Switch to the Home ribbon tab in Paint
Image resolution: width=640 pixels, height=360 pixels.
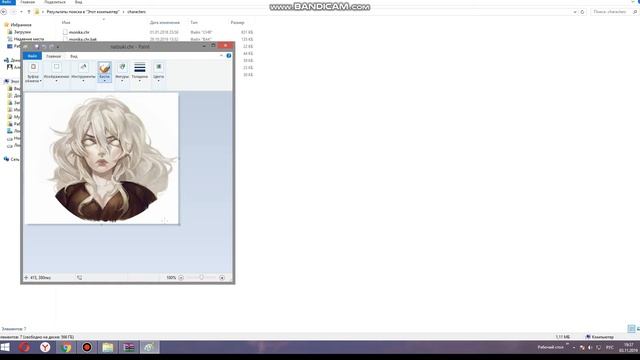click(53, 56)
